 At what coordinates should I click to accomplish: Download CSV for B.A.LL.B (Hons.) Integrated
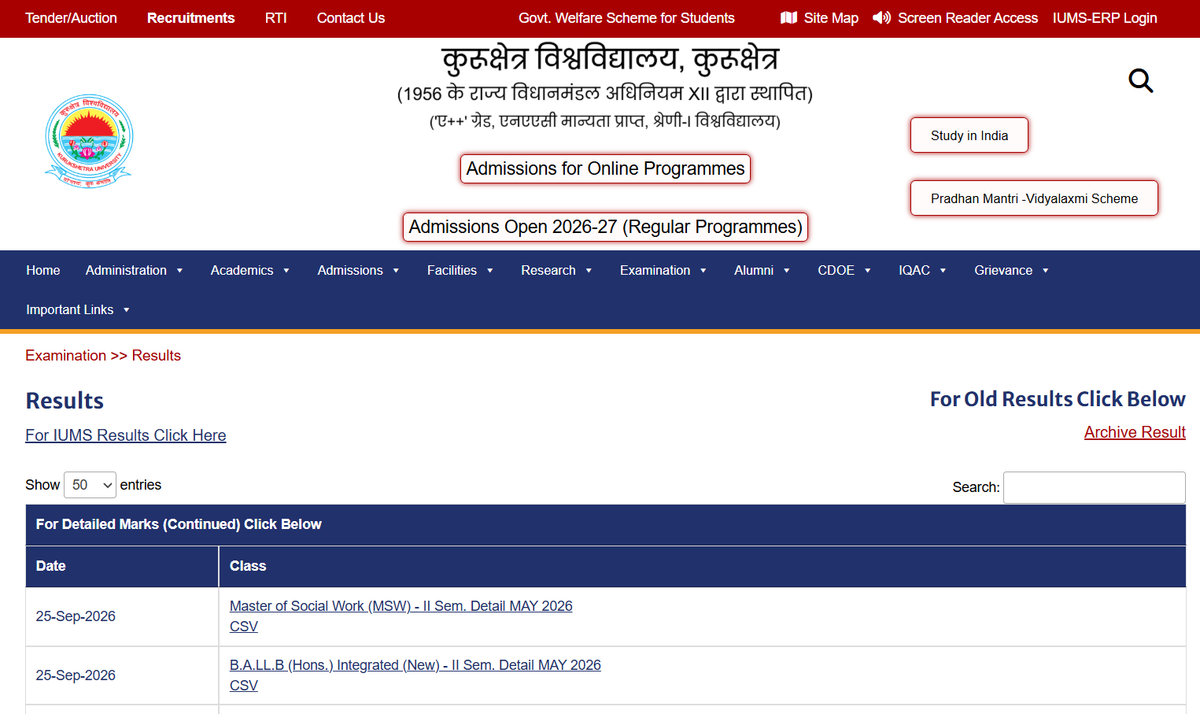click(243, 686)
